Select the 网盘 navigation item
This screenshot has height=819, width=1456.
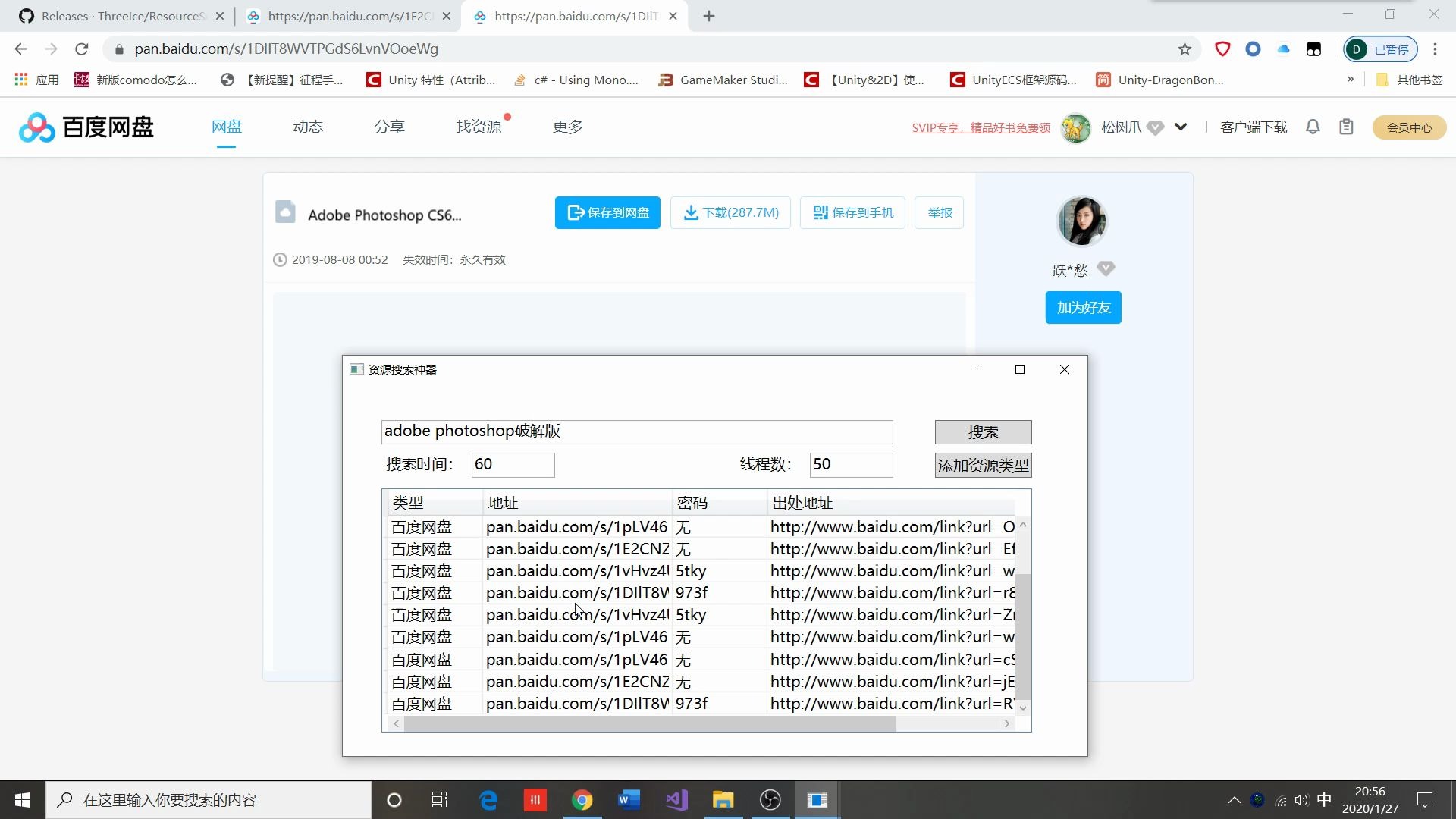click(226, 127)
